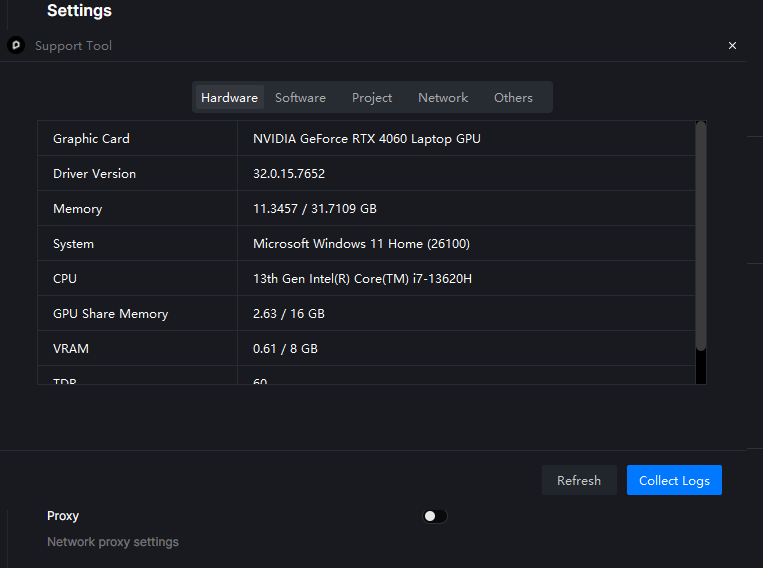Click the Collect Logs button

click(x=674, y=480)
